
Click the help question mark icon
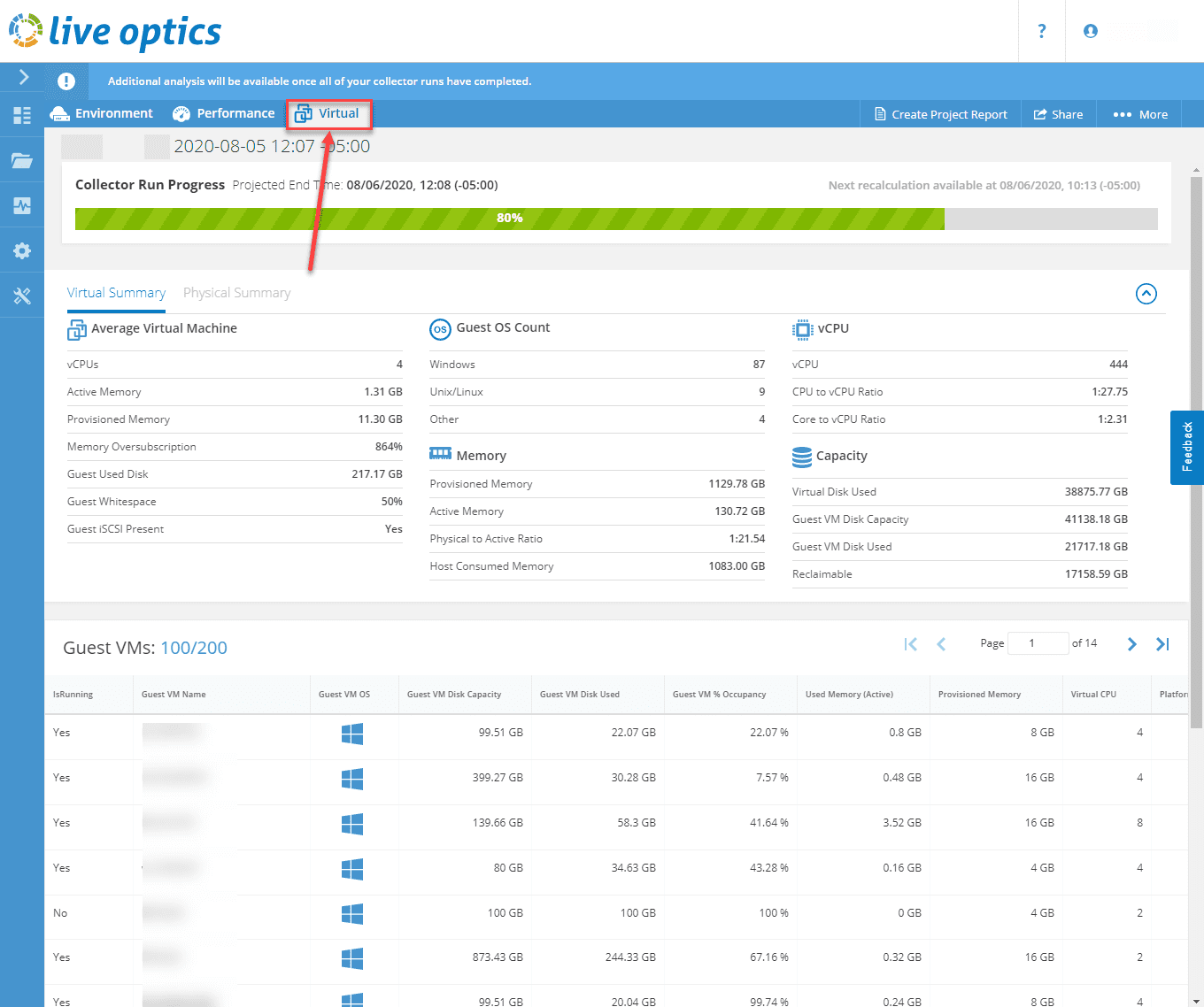point(1041,31)
